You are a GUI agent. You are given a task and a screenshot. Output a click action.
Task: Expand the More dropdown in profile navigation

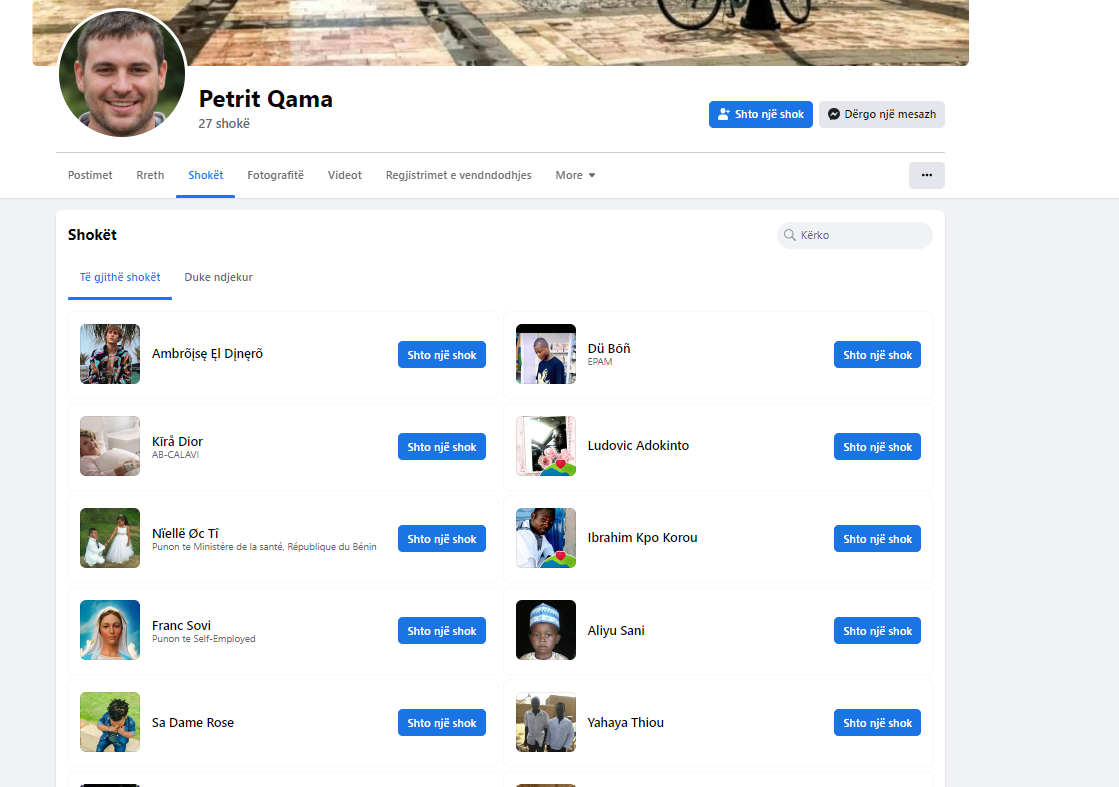pos(575,175)
